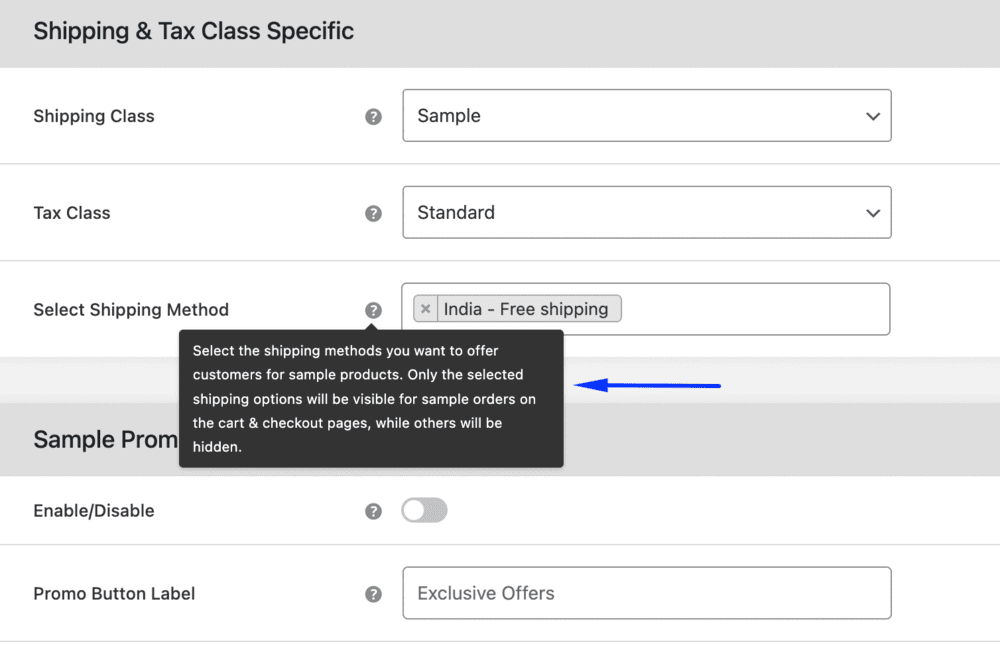Click the help icon for Promo Button Label
Screen dimensions: 1000x650
click(373, 594)
